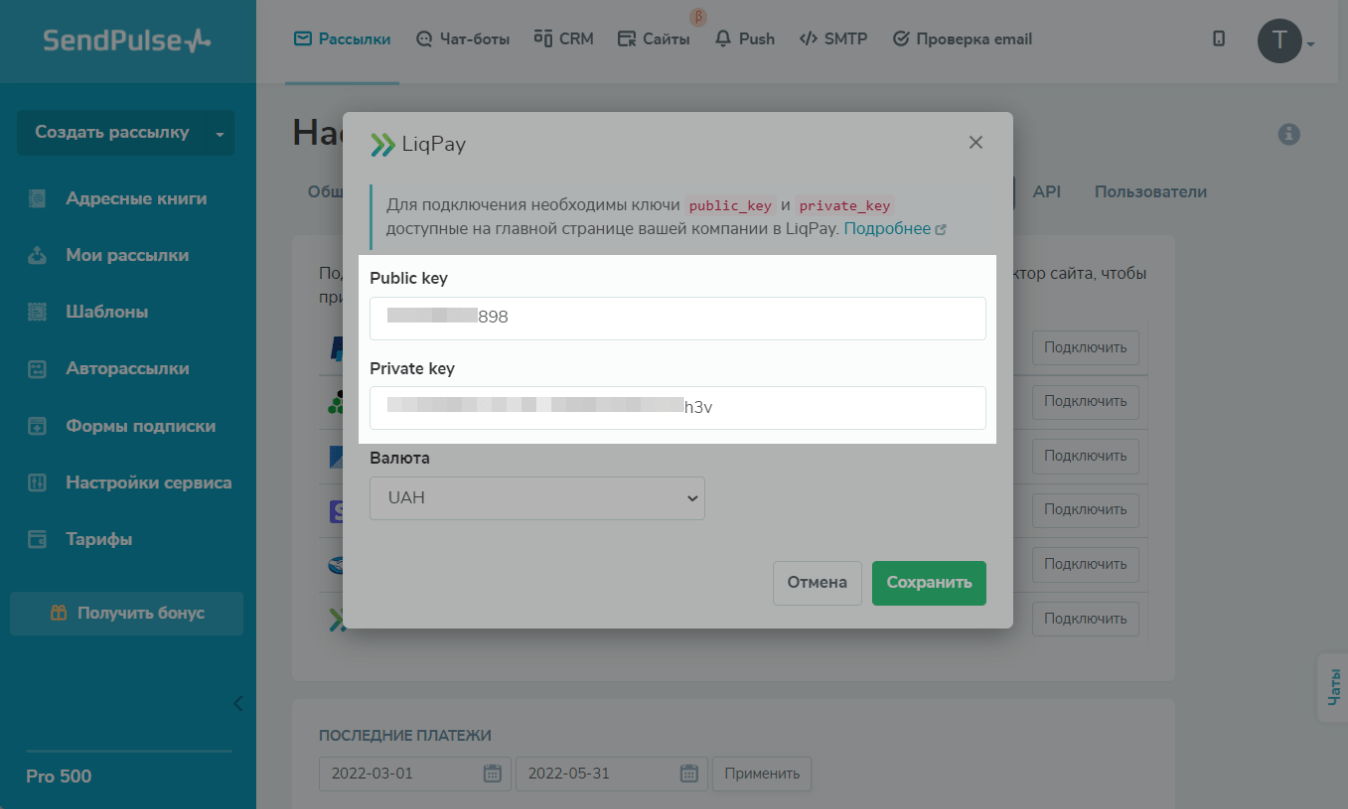Open the mobile device icon in header
Viewport: 1348px width, 809px height.
tap(1219, 39)
